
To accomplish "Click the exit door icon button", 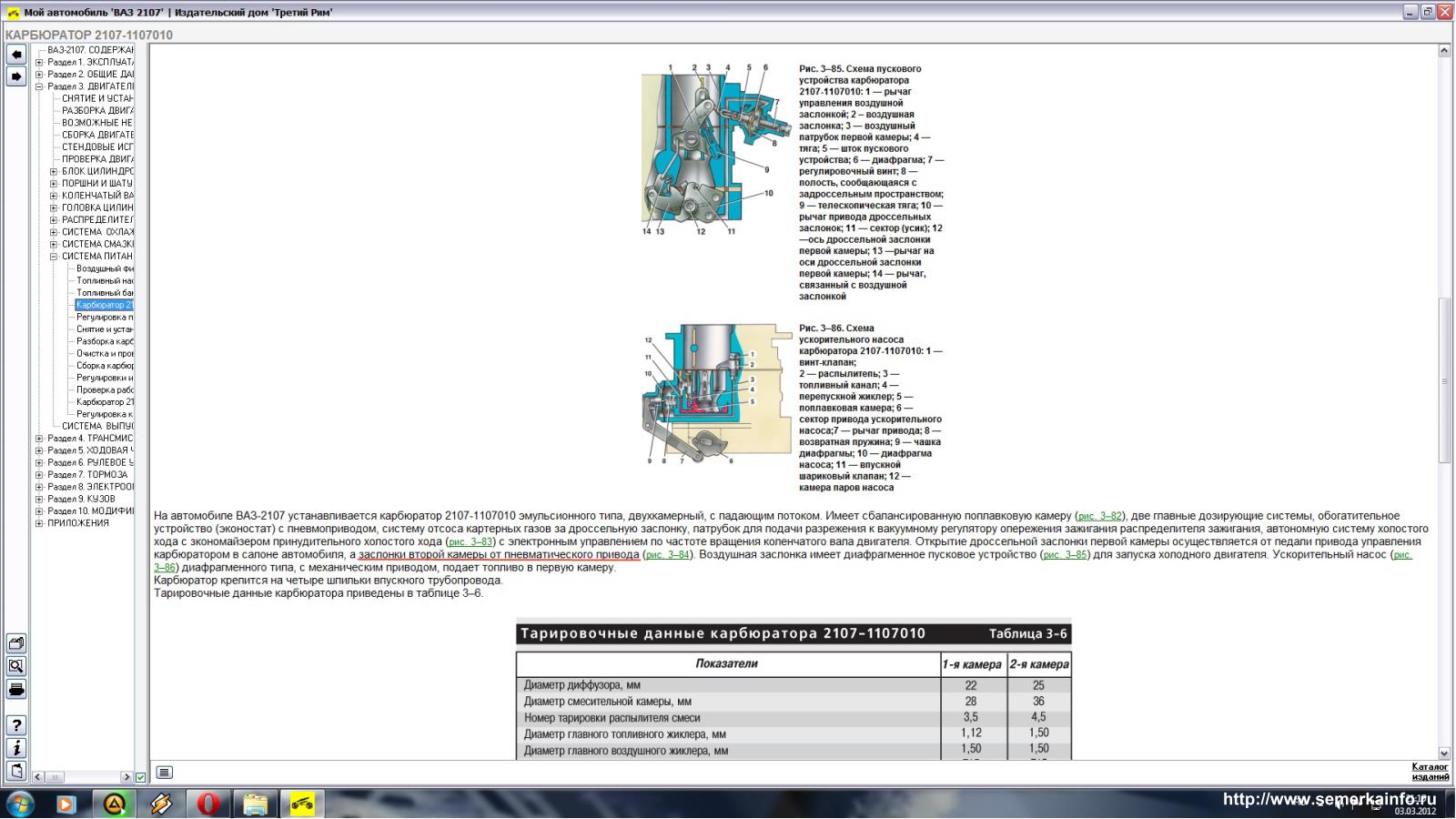I will [16, 771].
